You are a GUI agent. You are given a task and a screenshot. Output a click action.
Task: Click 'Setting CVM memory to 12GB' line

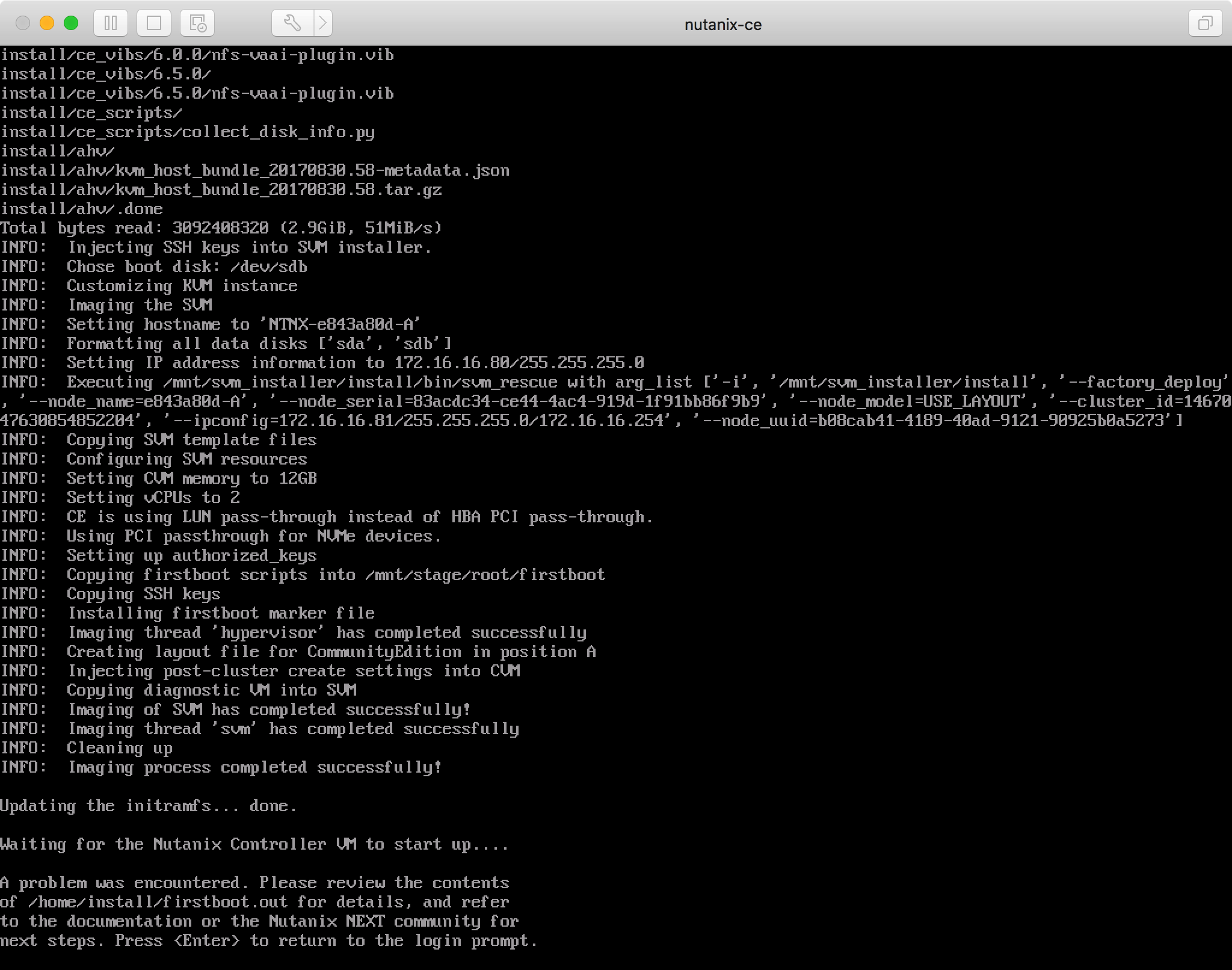[x=191, y=478]
